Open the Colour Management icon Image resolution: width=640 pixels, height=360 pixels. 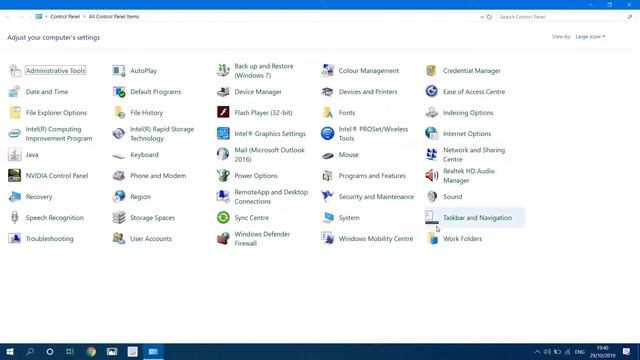tap(328, 71)
